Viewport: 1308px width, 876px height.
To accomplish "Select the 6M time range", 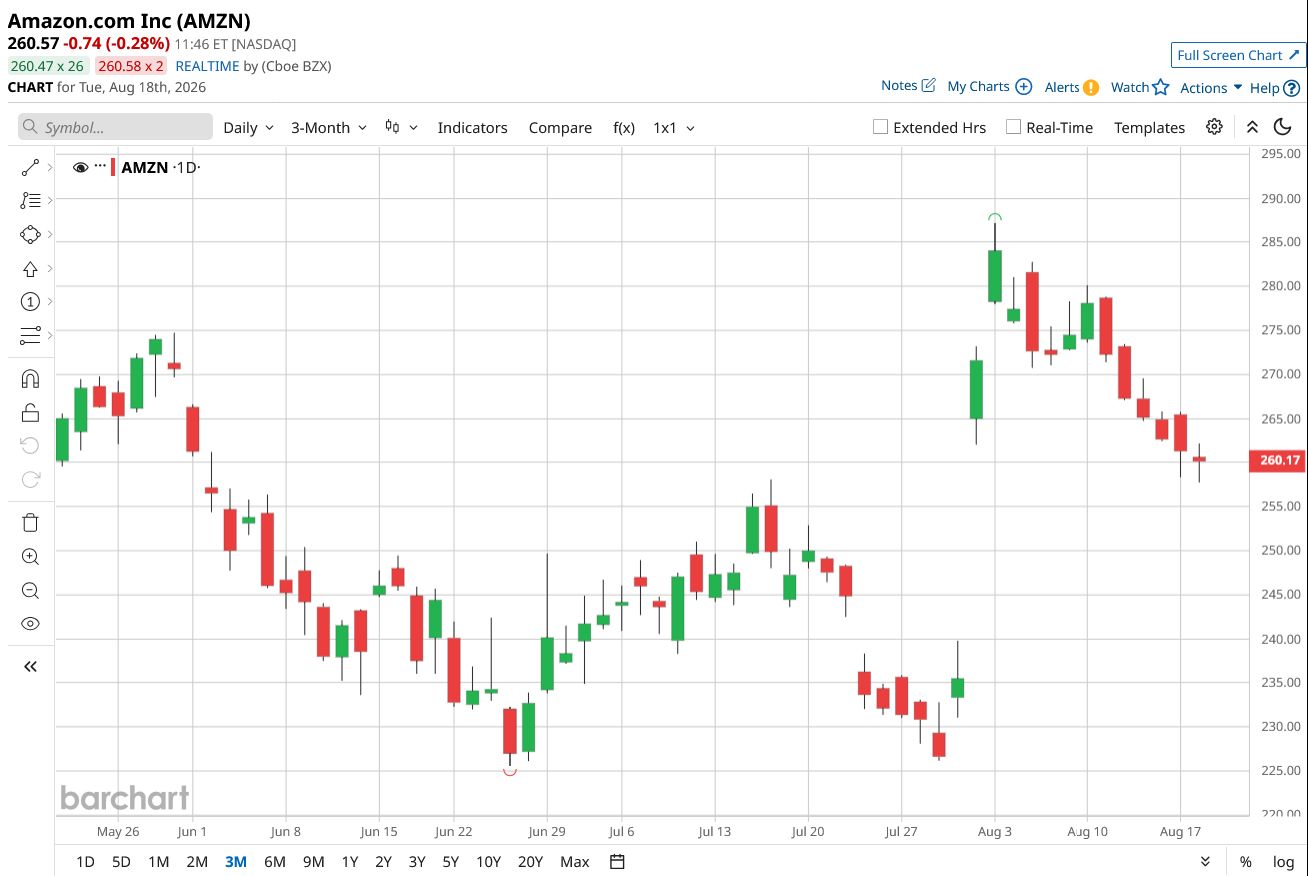I will 275,862.
